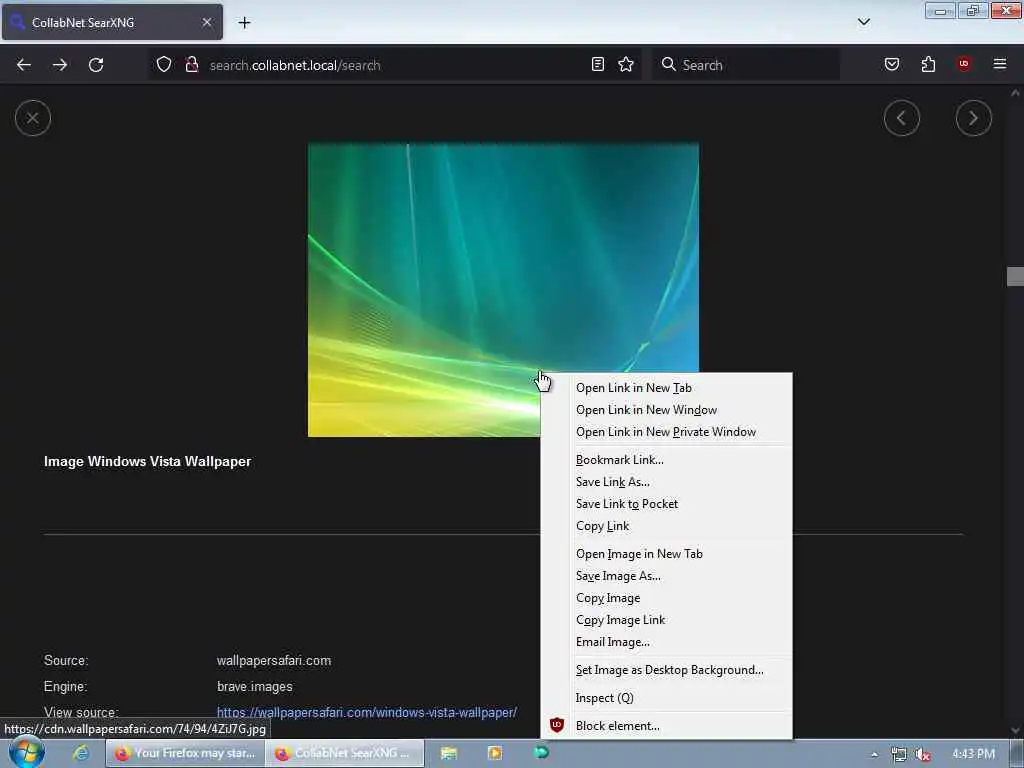The width and height of the screenshot is (1024, 768).
Task: Choose Open Link in New Private Window
Action: pyautogui.click(x=665, y=432)
